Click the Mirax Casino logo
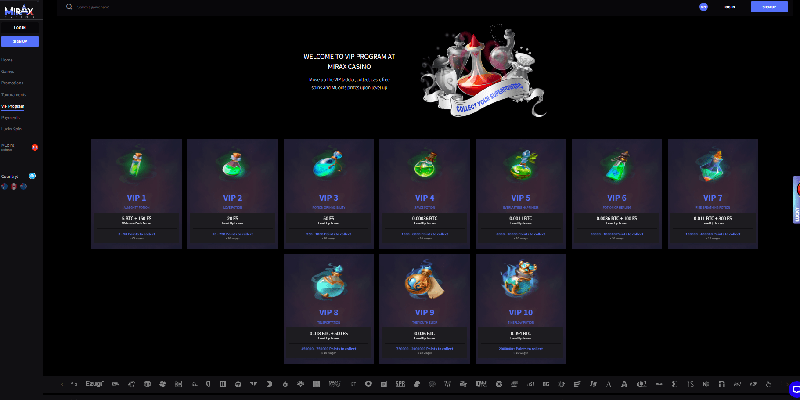The width and height of the screenshot is (800, 400). [19, 10]
